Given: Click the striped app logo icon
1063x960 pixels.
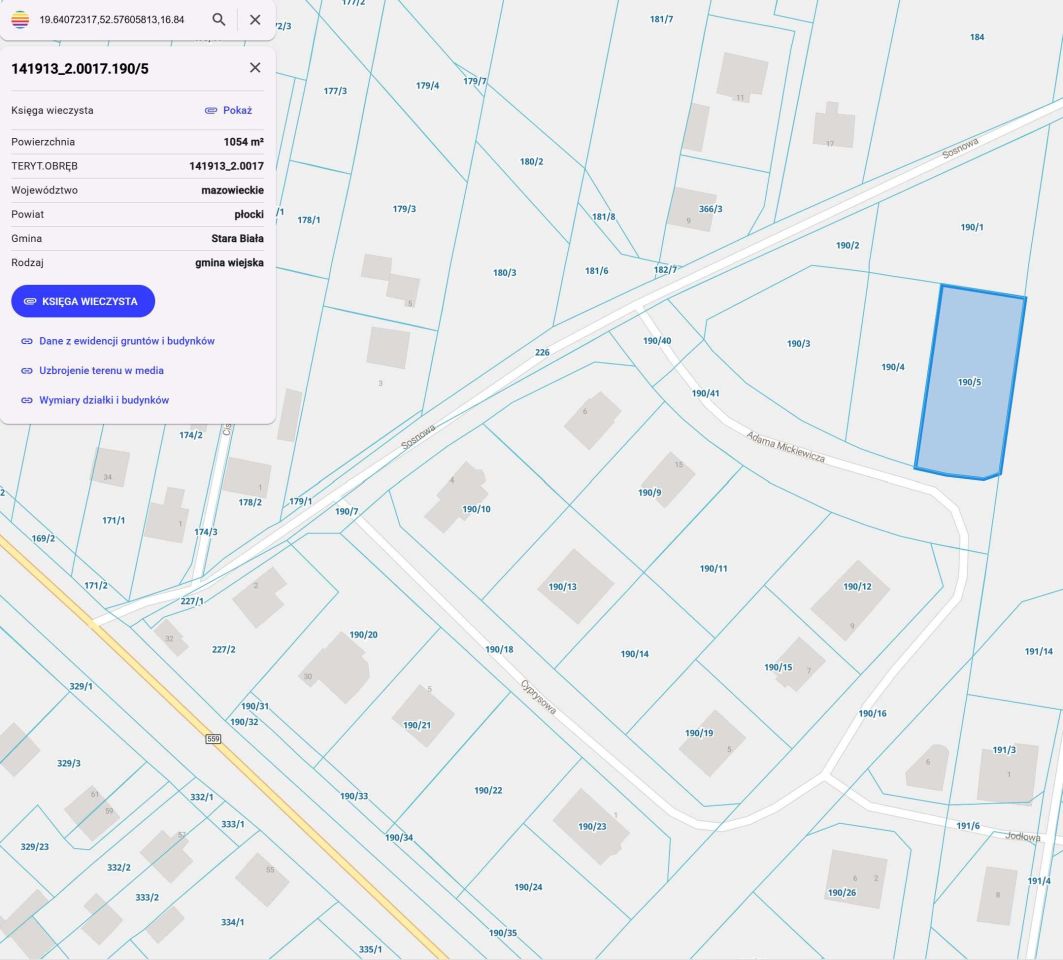Looking at the screenshot, I should pyautogui.click(x=20, y=20).
